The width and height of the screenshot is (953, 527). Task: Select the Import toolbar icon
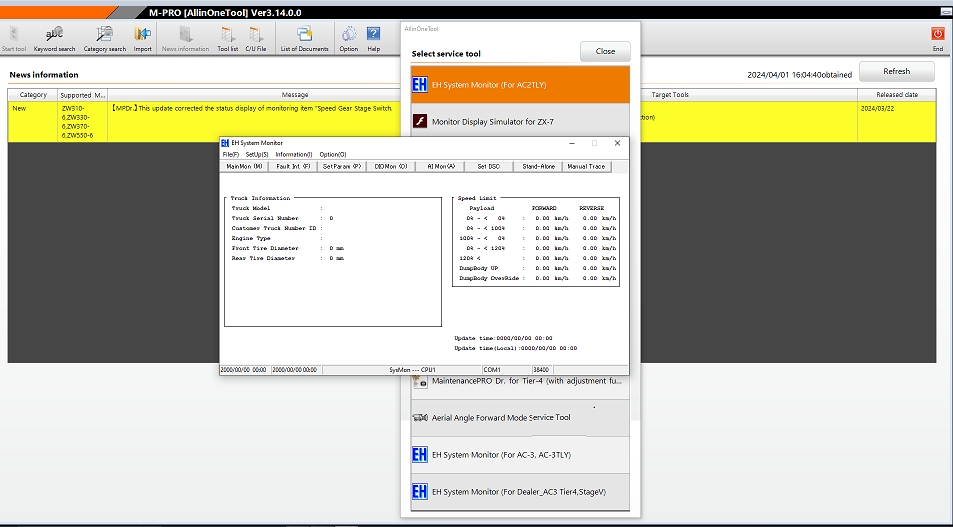(x=142, y=38)
